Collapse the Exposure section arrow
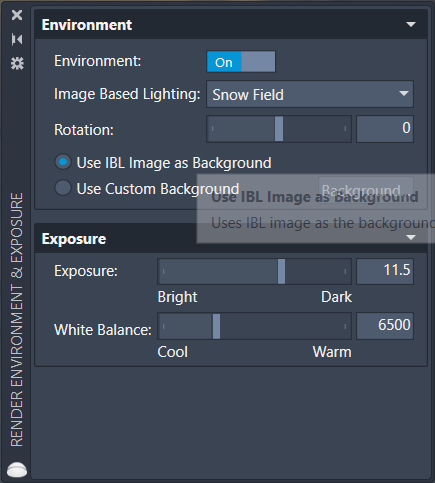Image resolution: width=435 pixels, height=483 pixels. tap(411, 238)
